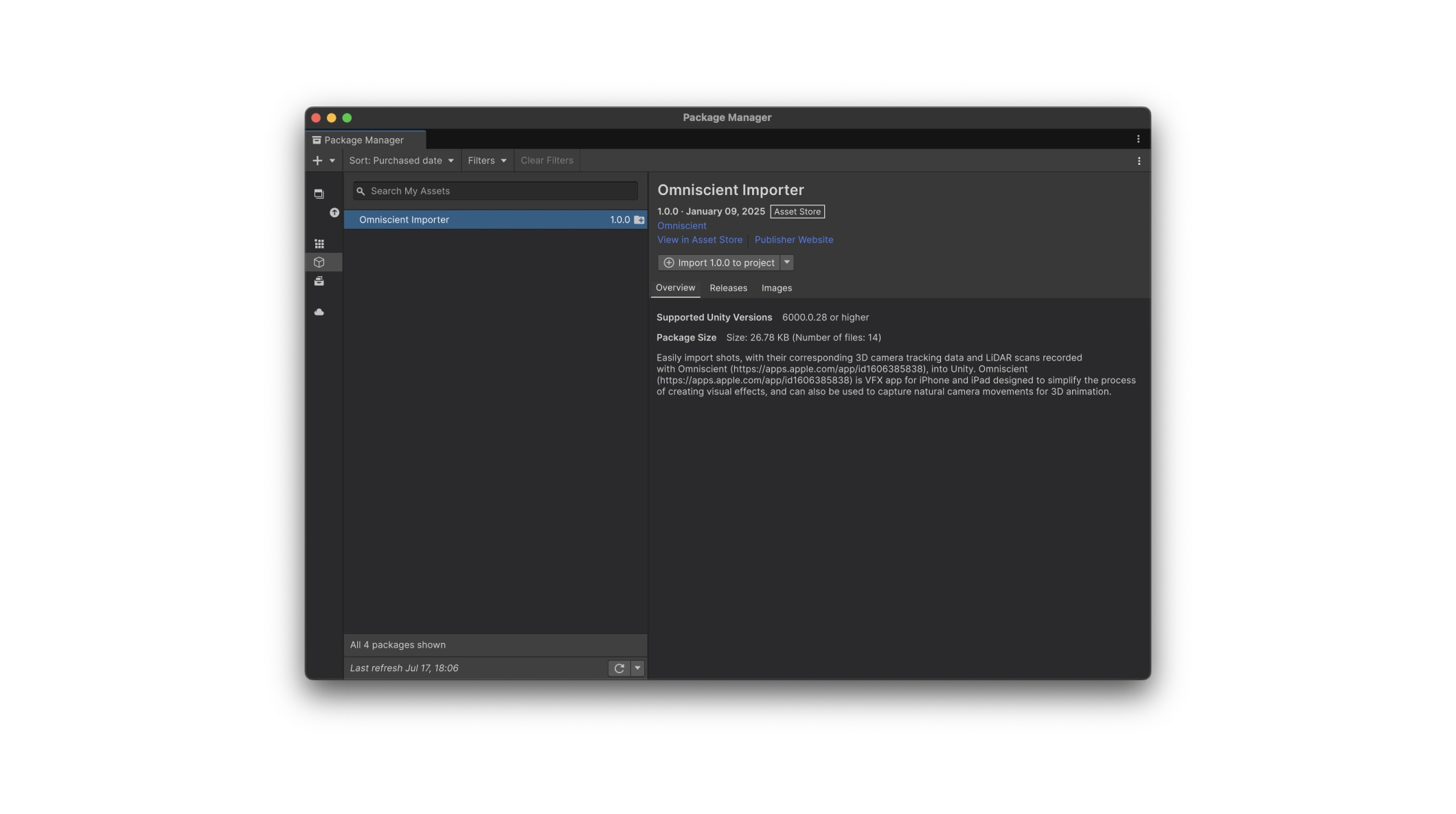Click the Package Manager window title
Viewport: 1456px width, 814px height.
[727, 117]
